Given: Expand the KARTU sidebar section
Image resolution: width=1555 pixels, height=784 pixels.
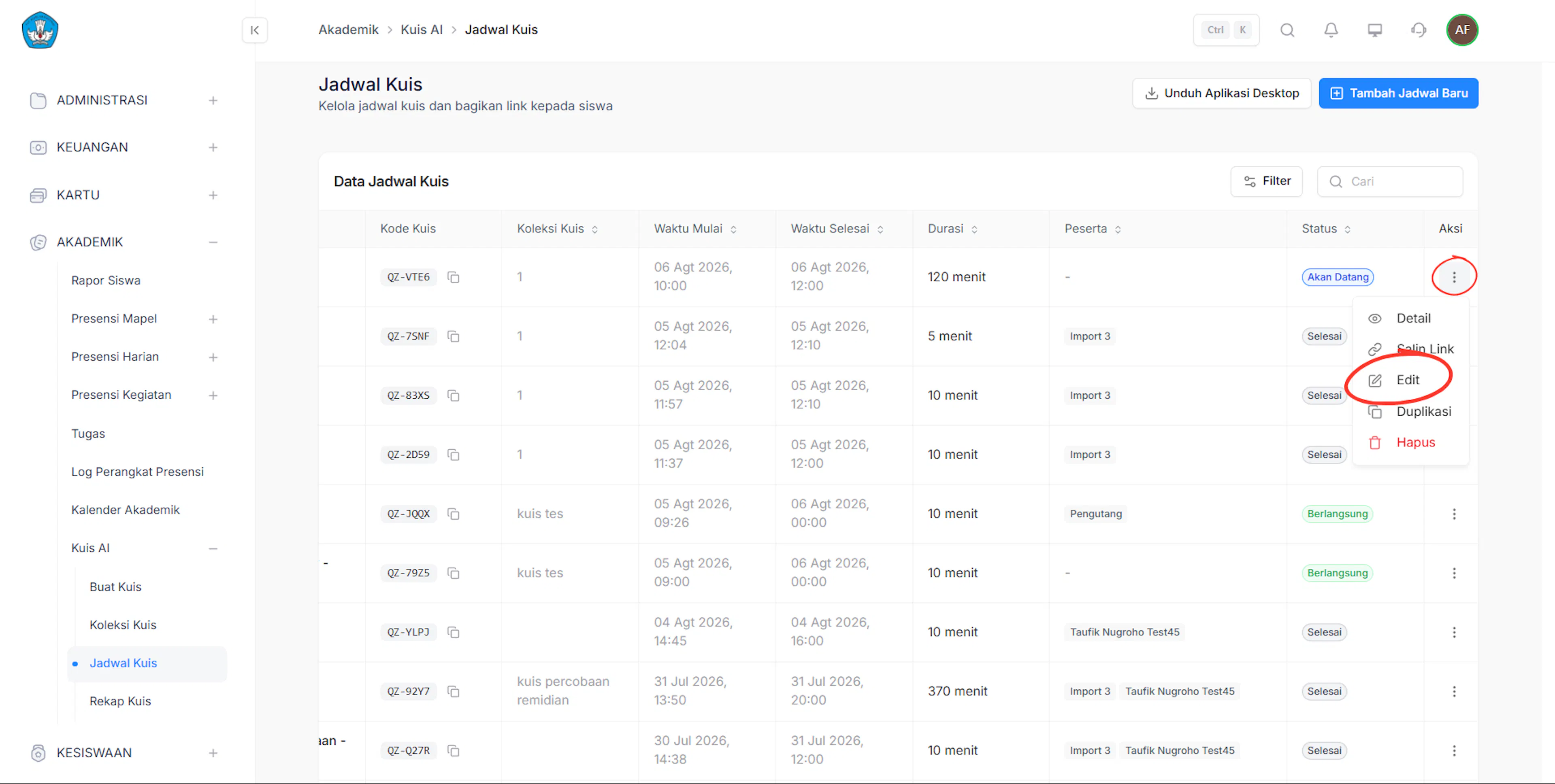Looking at the screenshot, I should (x=213, y=195).
